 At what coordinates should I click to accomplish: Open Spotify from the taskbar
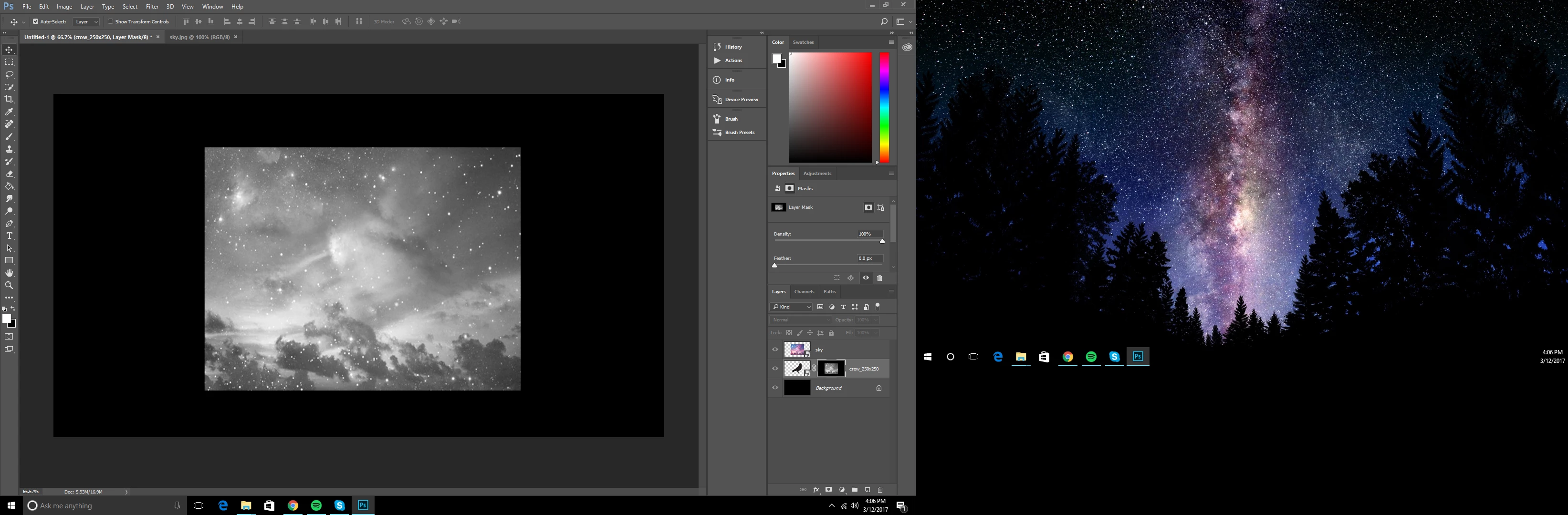point(316,505)
